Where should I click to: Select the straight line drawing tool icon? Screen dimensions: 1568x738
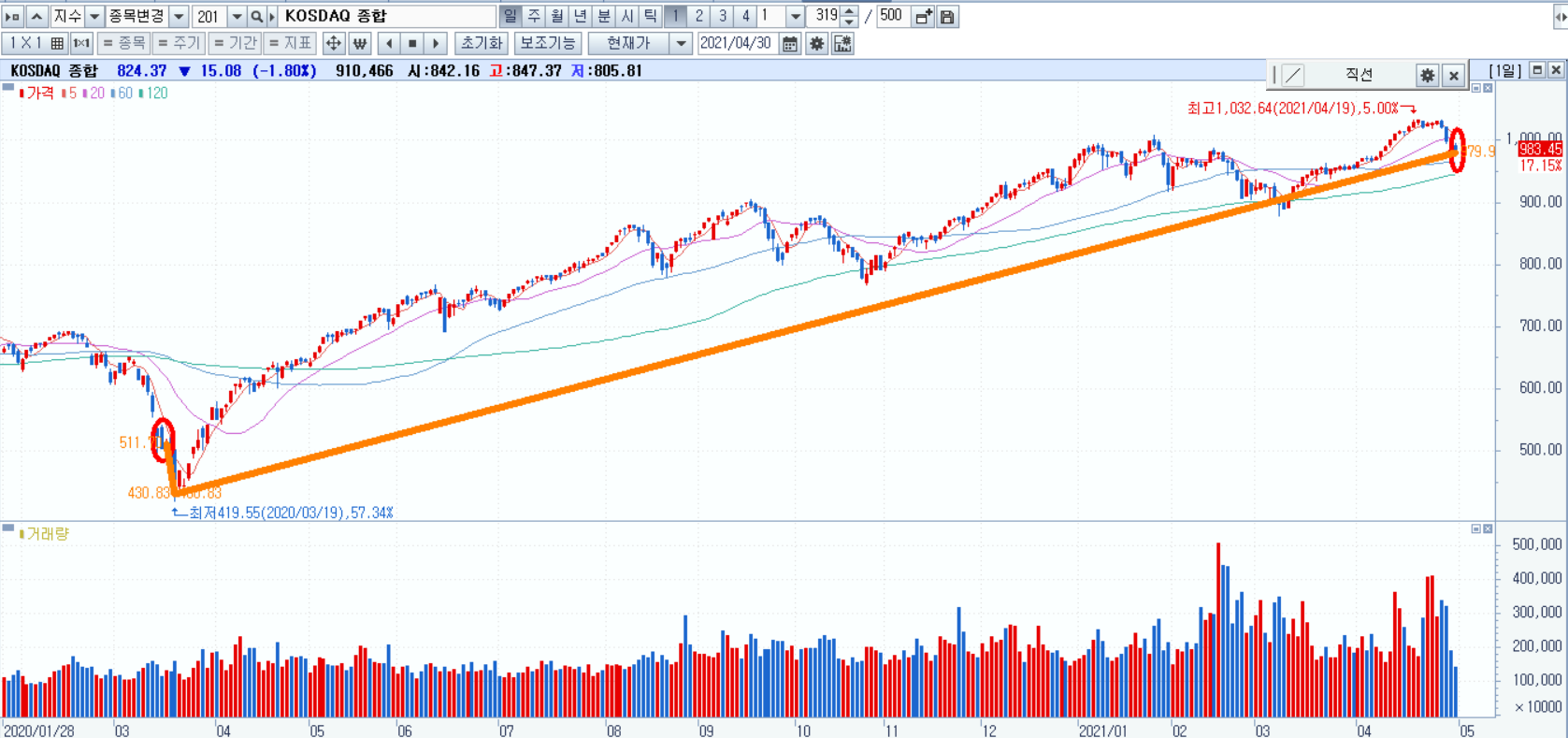pos(1293,75)
